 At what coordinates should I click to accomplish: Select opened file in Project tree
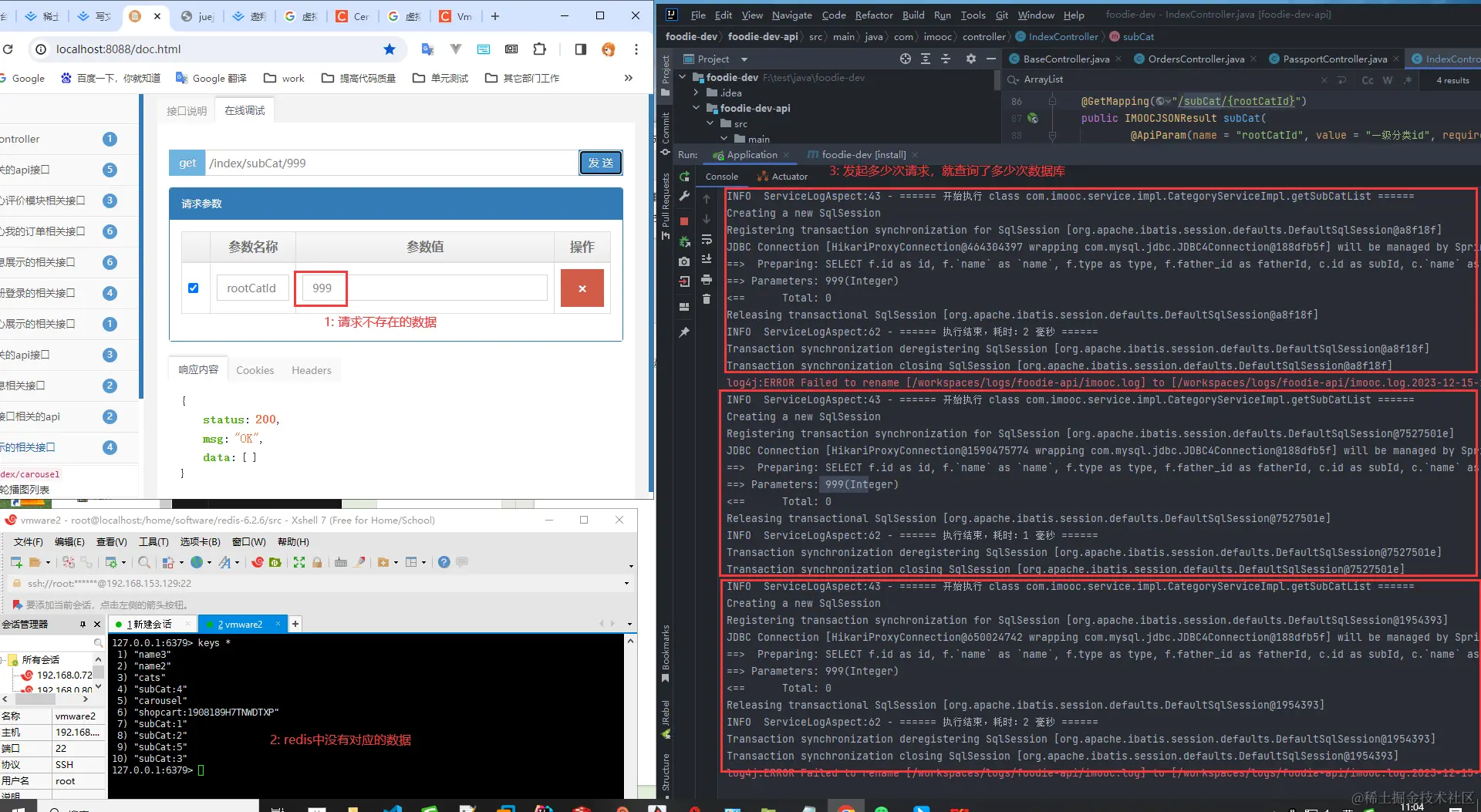coord(906,59)
